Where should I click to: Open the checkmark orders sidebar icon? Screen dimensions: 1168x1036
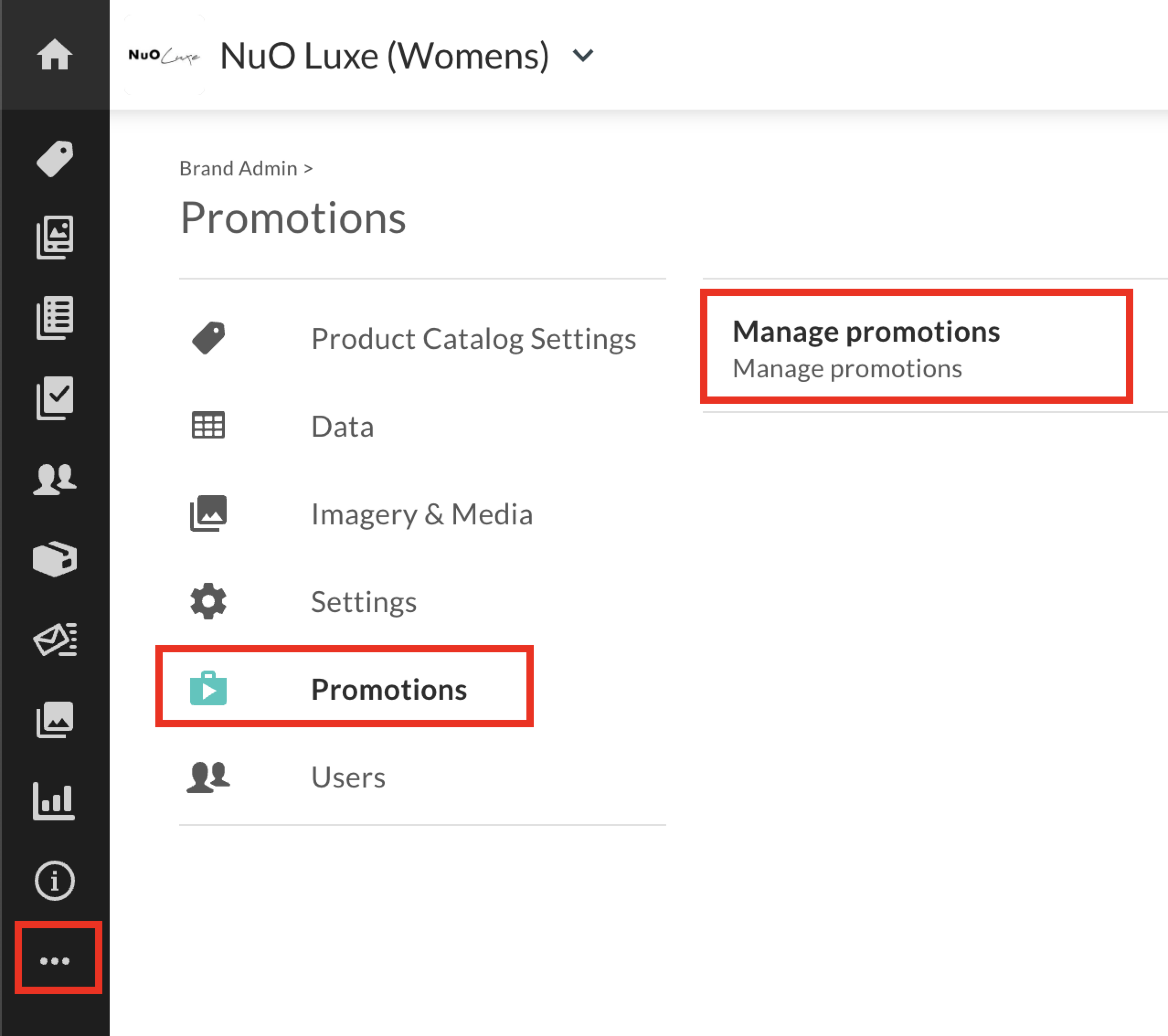[x=55, y=397]
